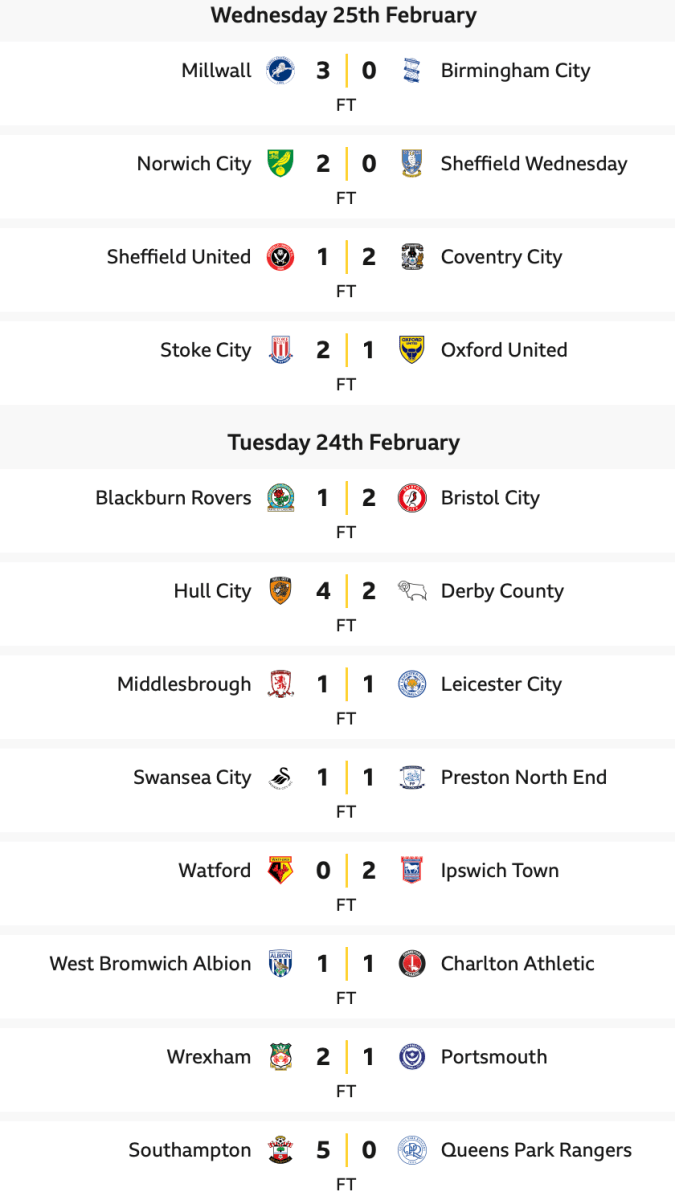The image size is (675, 1200).
Task: Click the Millwall club crest
Action: (x=280, y=70)
